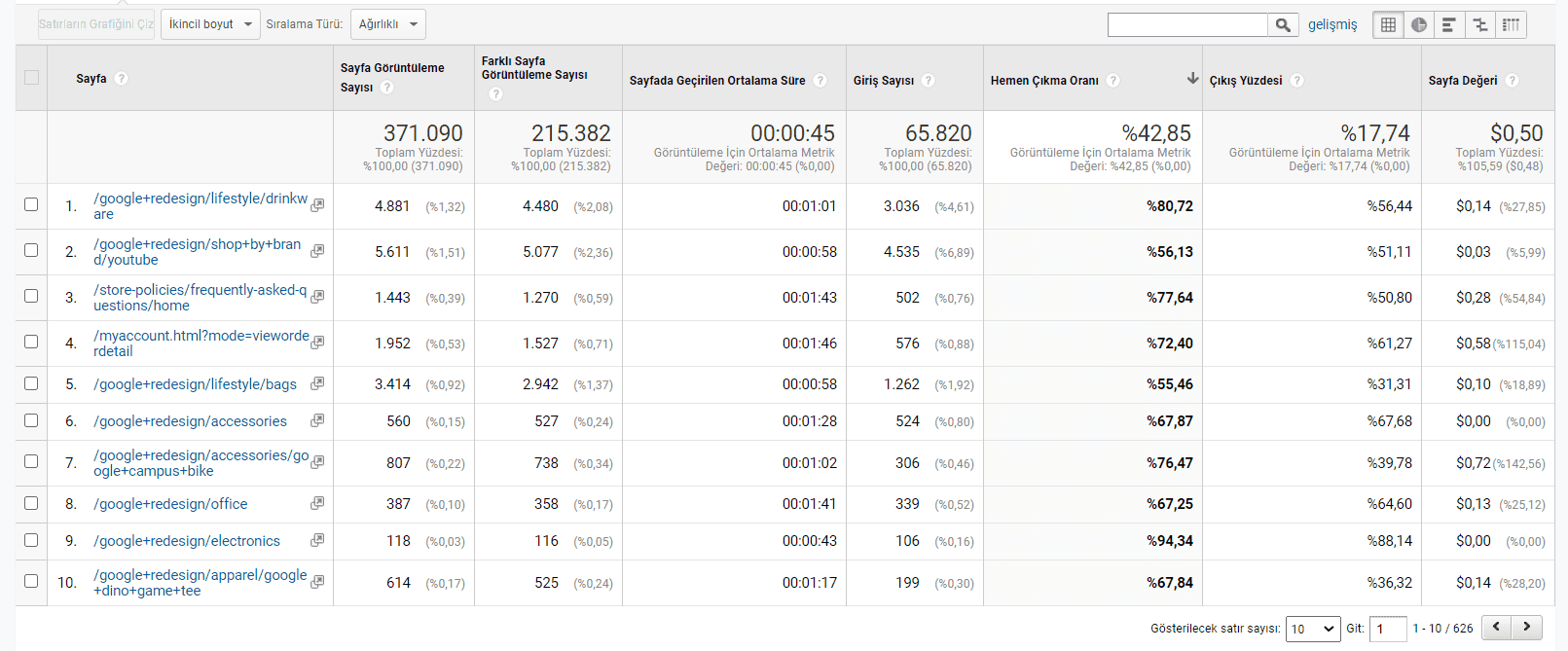Sort by Hemen Çıkma Oranı column
Viewport: 1568px width, 651px height.
pyautogui.click(x=1044, y=81)
